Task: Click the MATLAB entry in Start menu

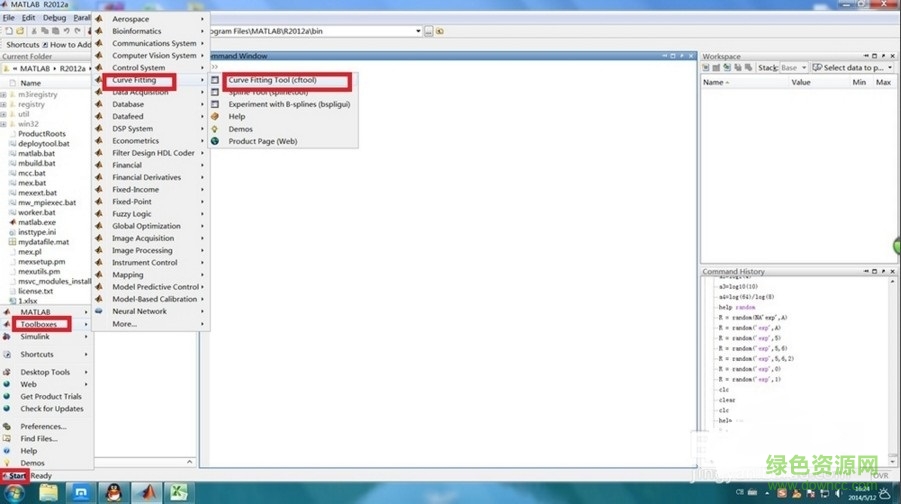Action: (x=36, y=311)
